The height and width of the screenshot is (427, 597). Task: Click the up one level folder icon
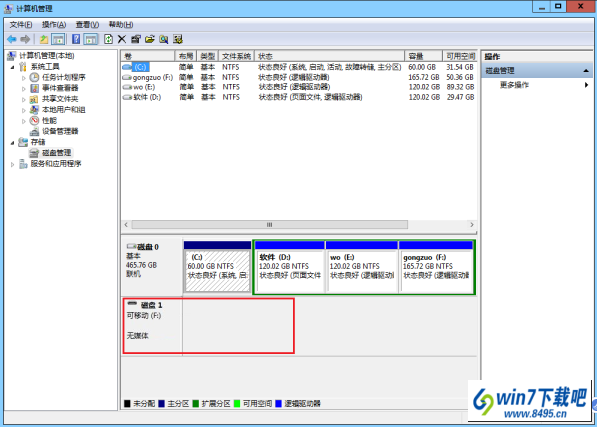(44, 39)
